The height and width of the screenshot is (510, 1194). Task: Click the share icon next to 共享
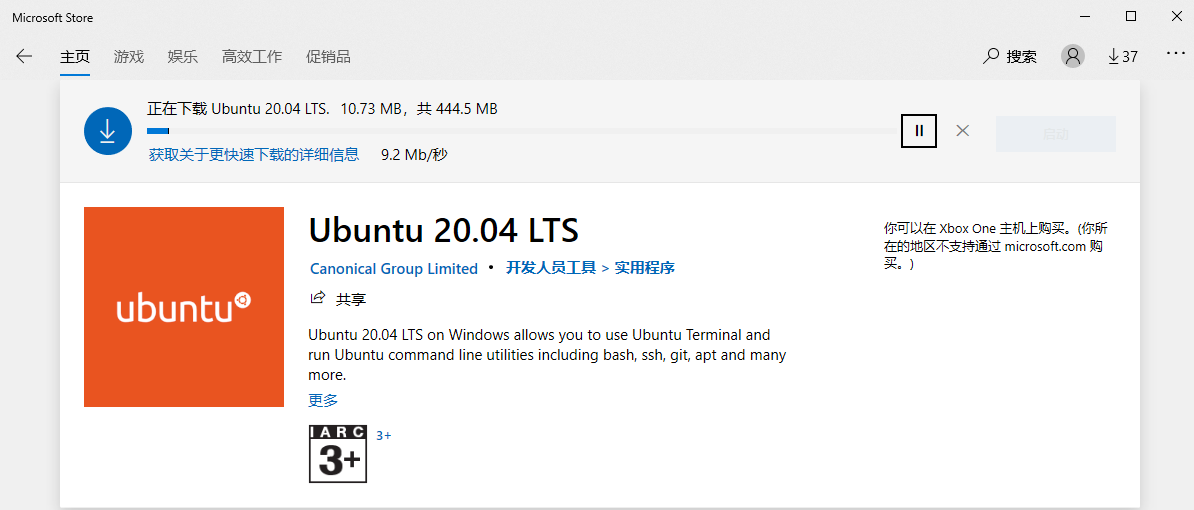pos(318,298)
